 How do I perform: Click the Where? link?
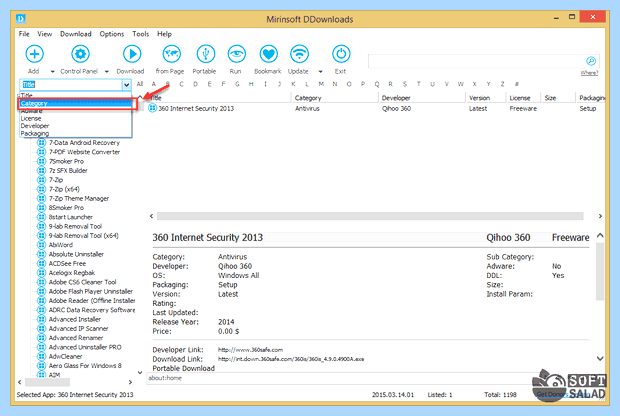(x=589, y=73)
